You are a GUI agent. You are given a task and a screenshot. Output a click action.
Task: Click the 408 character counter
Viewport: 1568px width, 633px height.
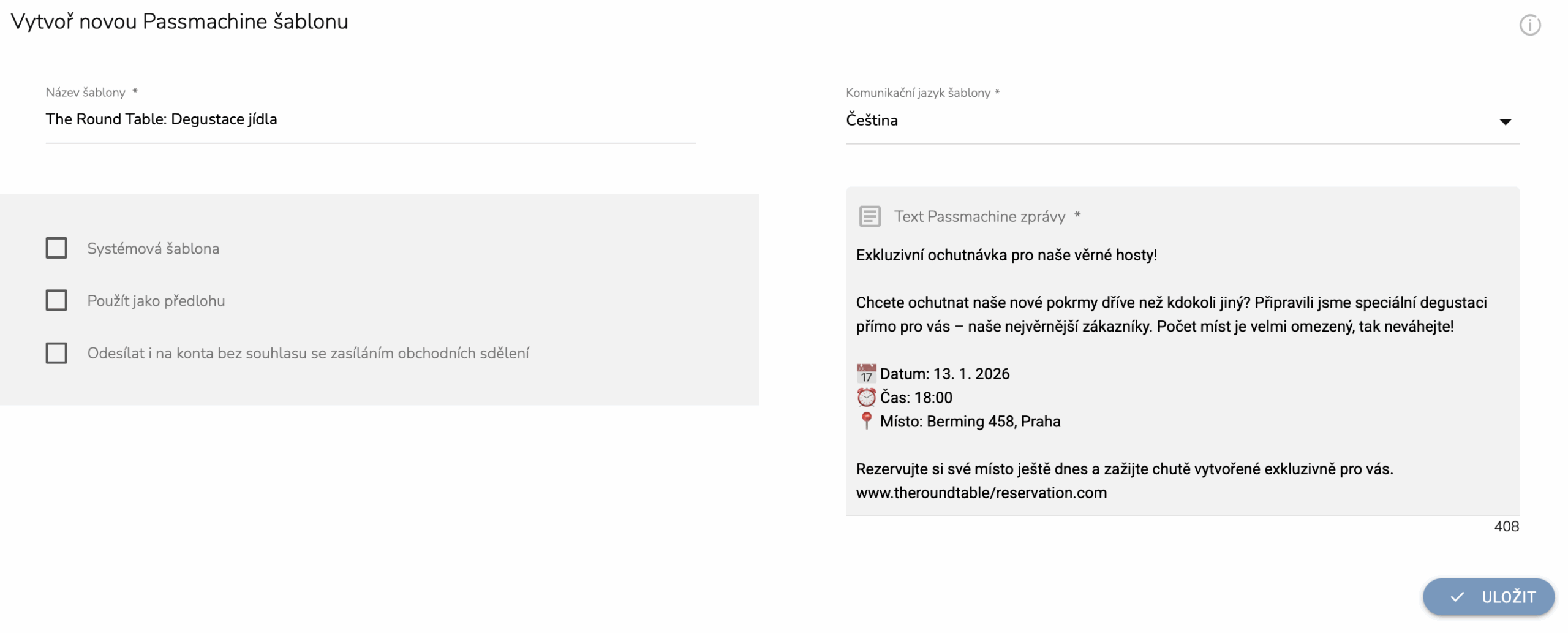[1506, 526]
